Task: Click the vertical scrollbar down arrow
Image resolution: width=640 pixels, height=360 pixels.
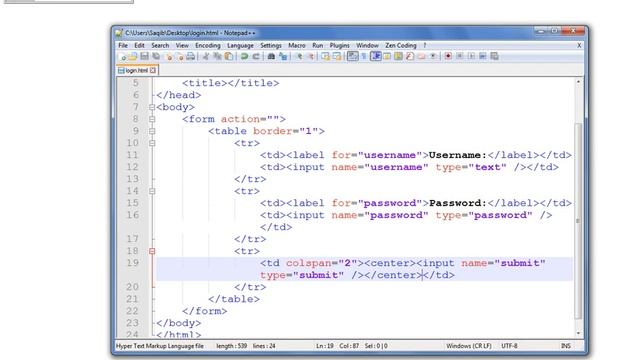Action: point(578,333)
